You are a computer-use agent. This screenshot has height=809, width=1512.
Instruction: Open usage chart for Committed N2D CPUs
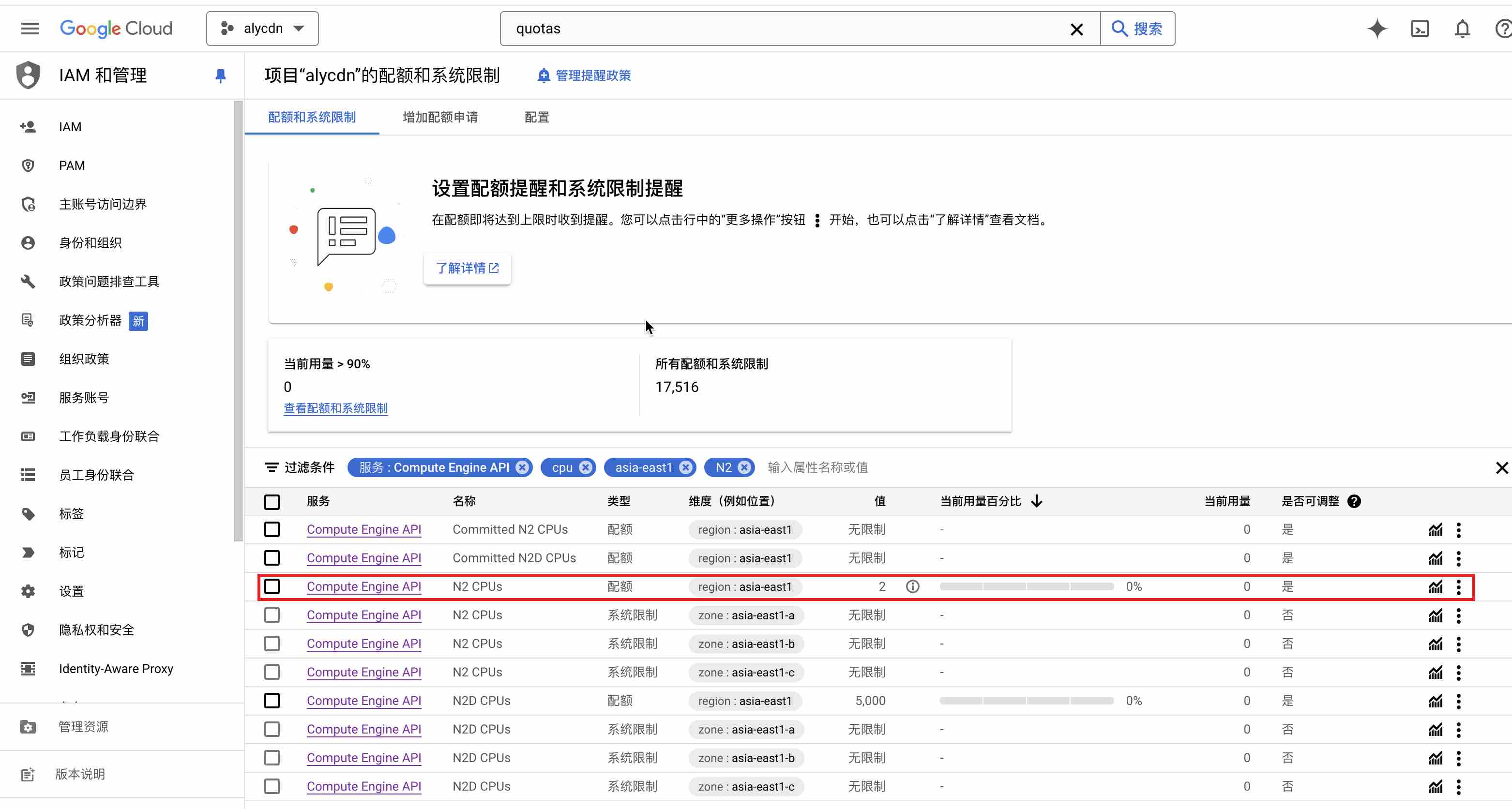pyautogui.click(x=1435, y=558)
